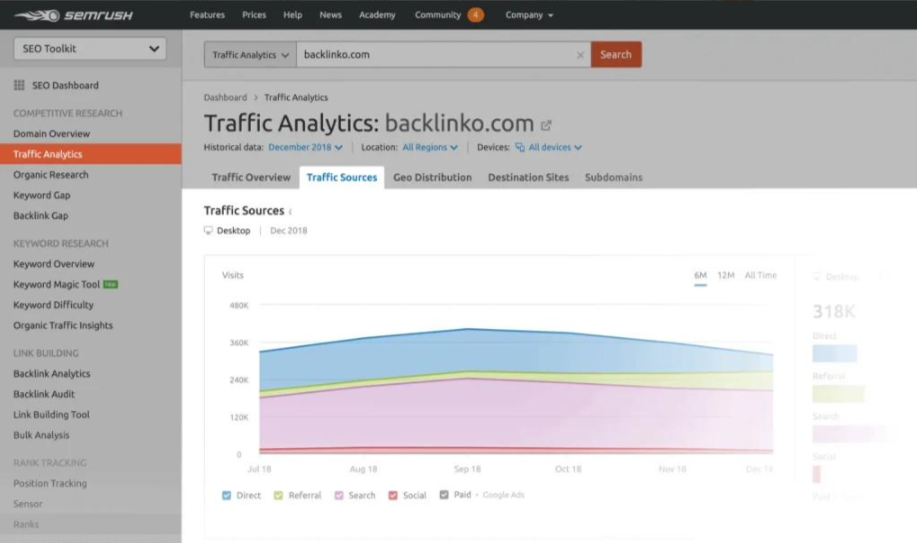Viewport: 917px width, 543px height.
Task: Click the domain search input field
Action: [x=435, y=55]
